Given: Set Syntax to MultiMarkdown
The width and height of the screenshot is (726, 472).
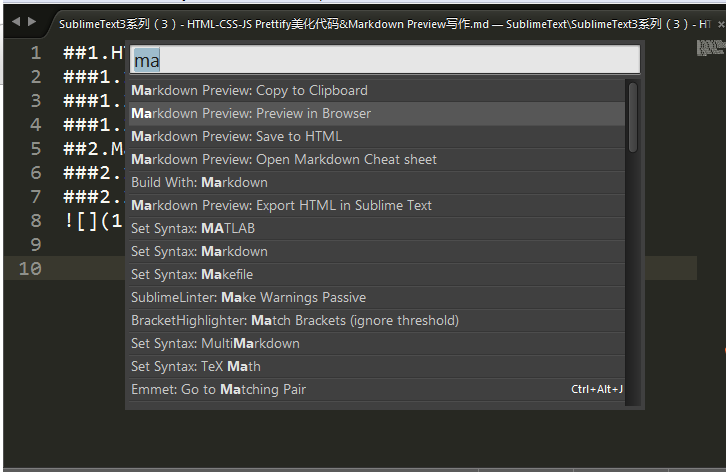Looking at the screenshot, I should click(377, 344).
